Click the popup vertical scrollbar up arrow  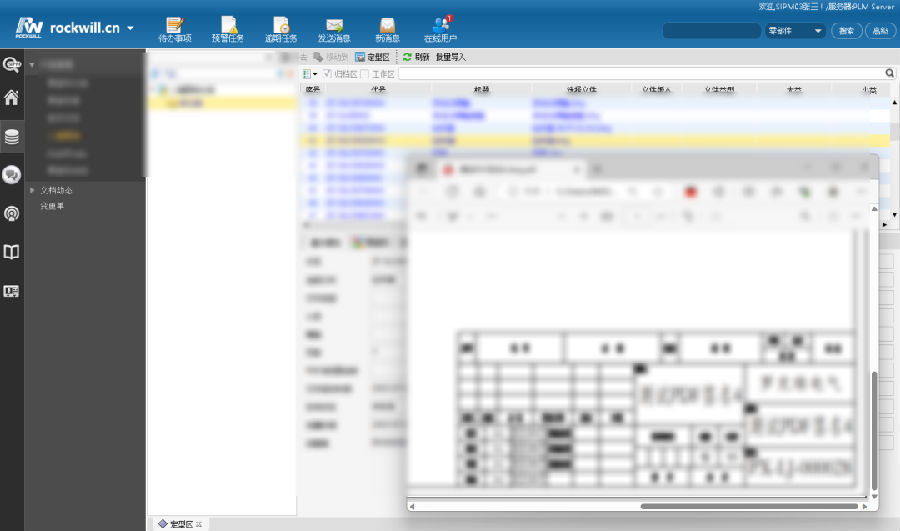pyautogui.click(x=874, y=209)
